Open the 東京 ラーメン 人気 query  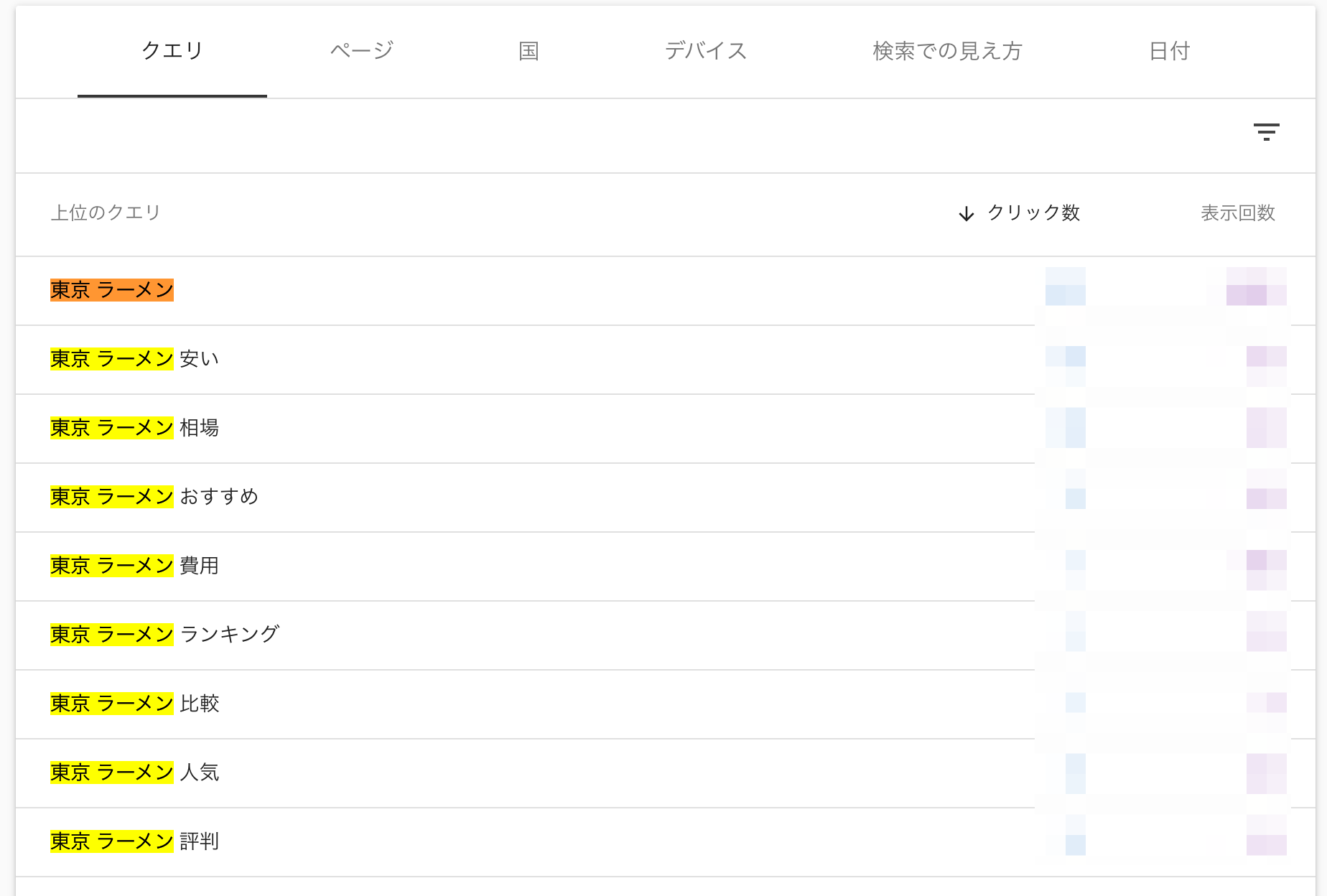click(134, 773)
